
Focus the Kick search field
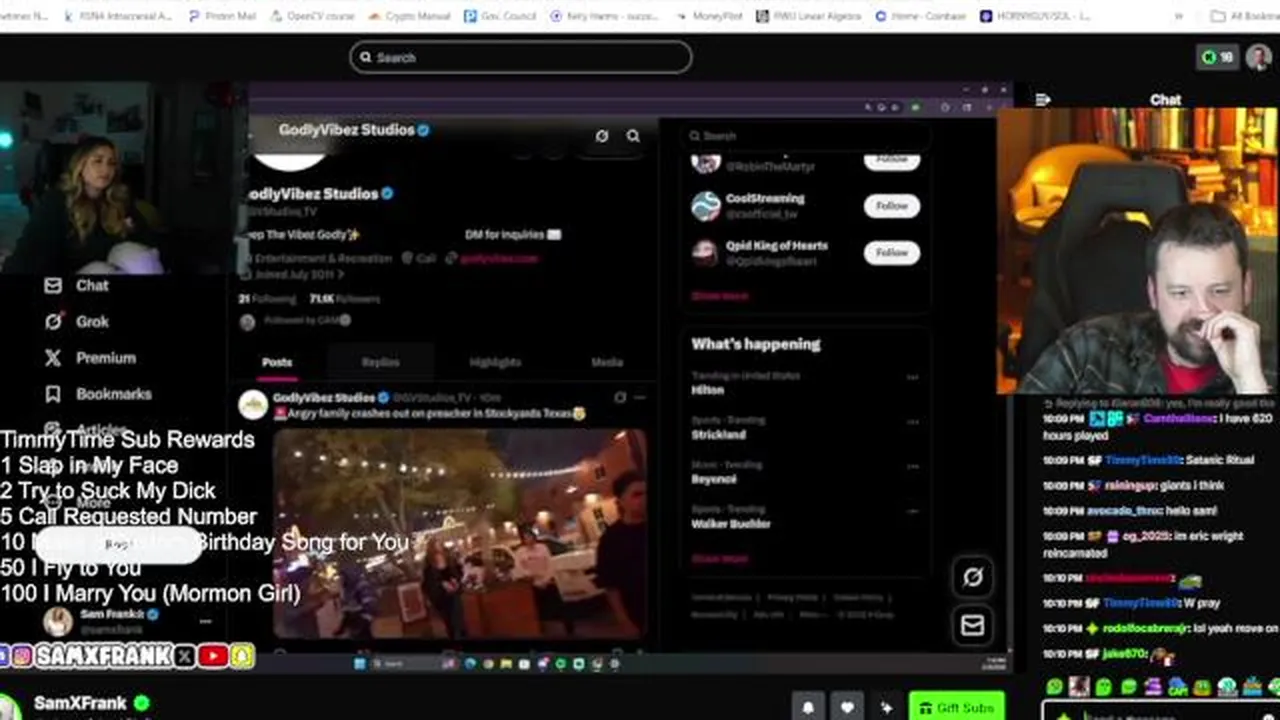[x=520, y=57]
